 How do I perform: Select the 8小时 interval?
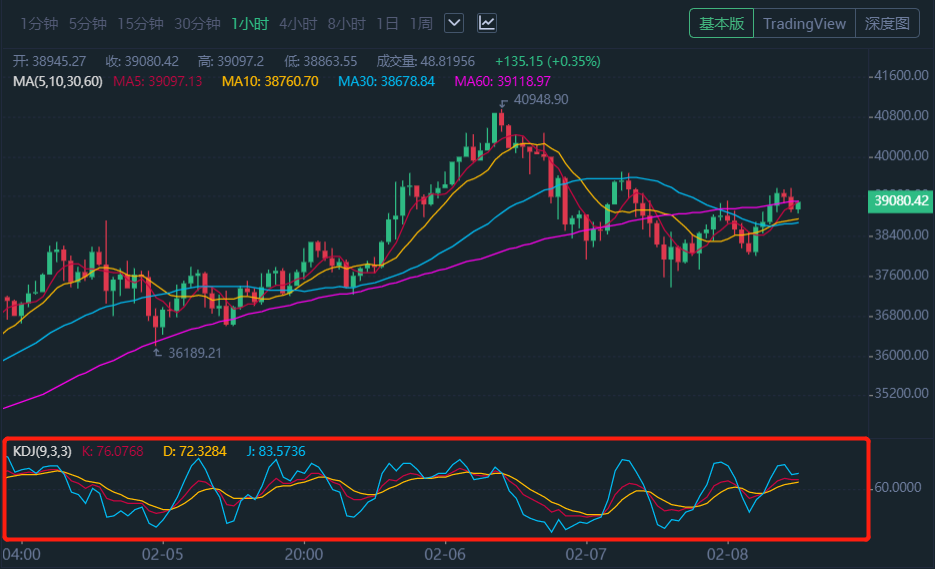pyautogui.click(x=347, y=23)
